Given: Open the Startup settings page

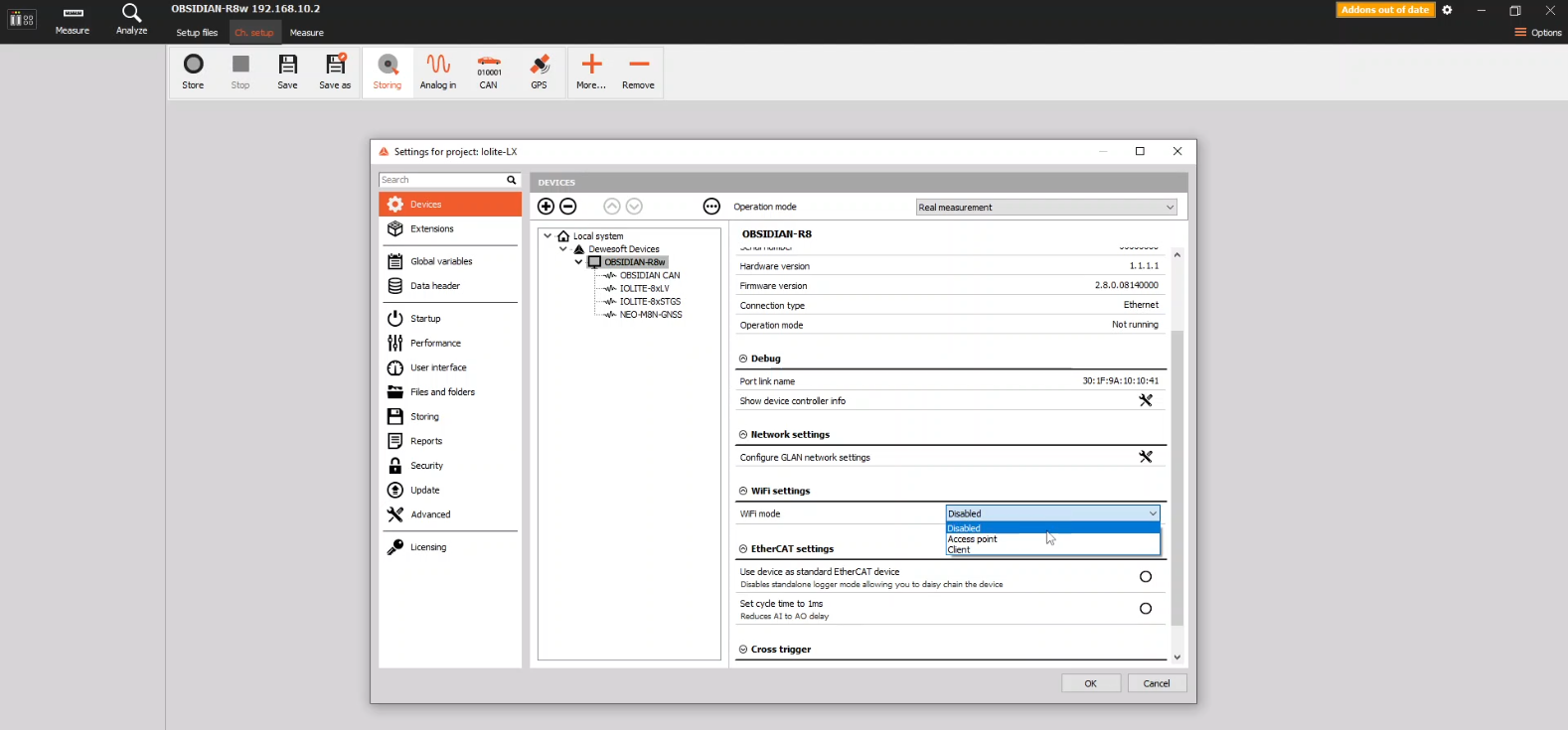Looking at the screenshot, I should (450, 319).
